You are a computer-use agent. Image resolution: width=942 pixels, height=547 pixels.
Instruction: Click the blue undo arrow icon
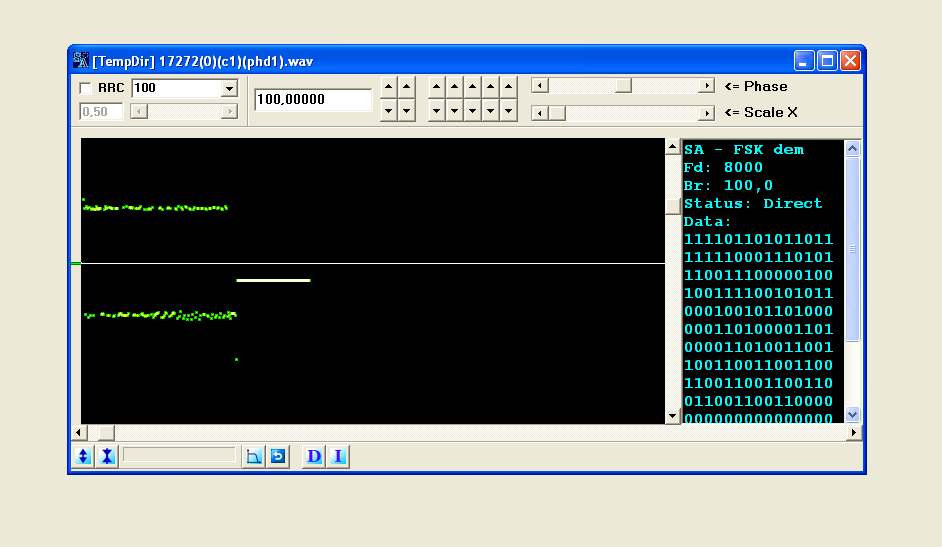[278, 456]
